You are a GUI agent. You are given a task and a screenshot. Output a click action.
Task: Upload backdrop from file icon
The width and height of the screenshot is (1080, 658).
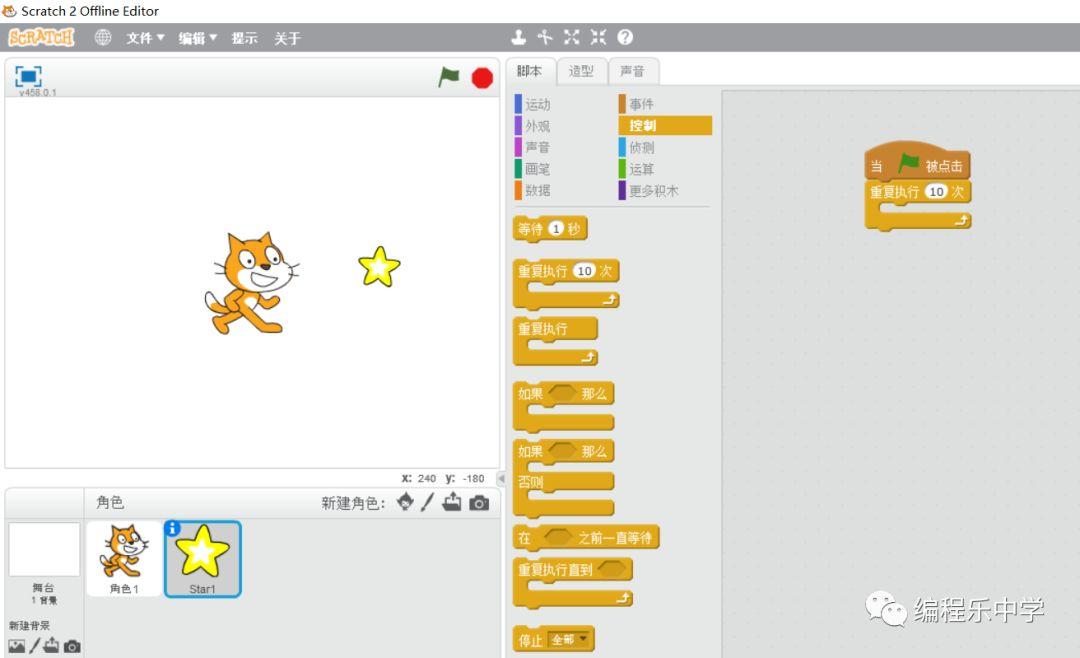click(x=51, y=646)
